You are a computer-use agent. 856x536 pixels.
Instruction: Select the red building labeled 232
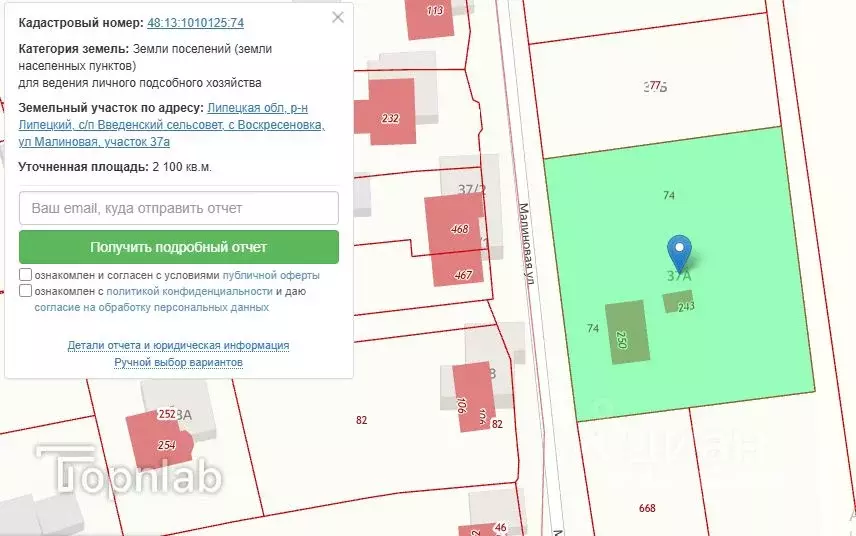(392, 112)
